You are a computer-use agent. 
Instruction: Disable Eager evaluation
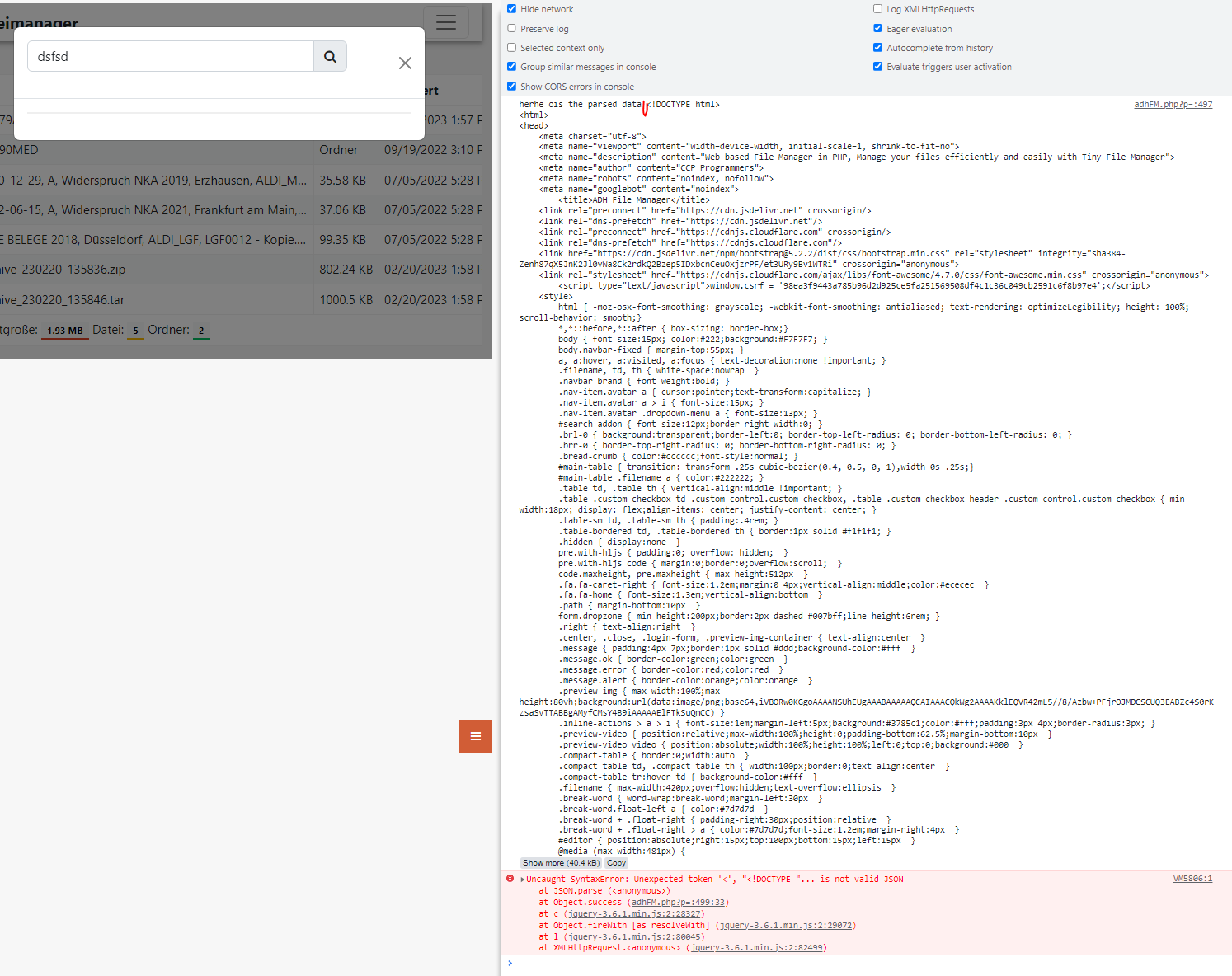[877, 27]
